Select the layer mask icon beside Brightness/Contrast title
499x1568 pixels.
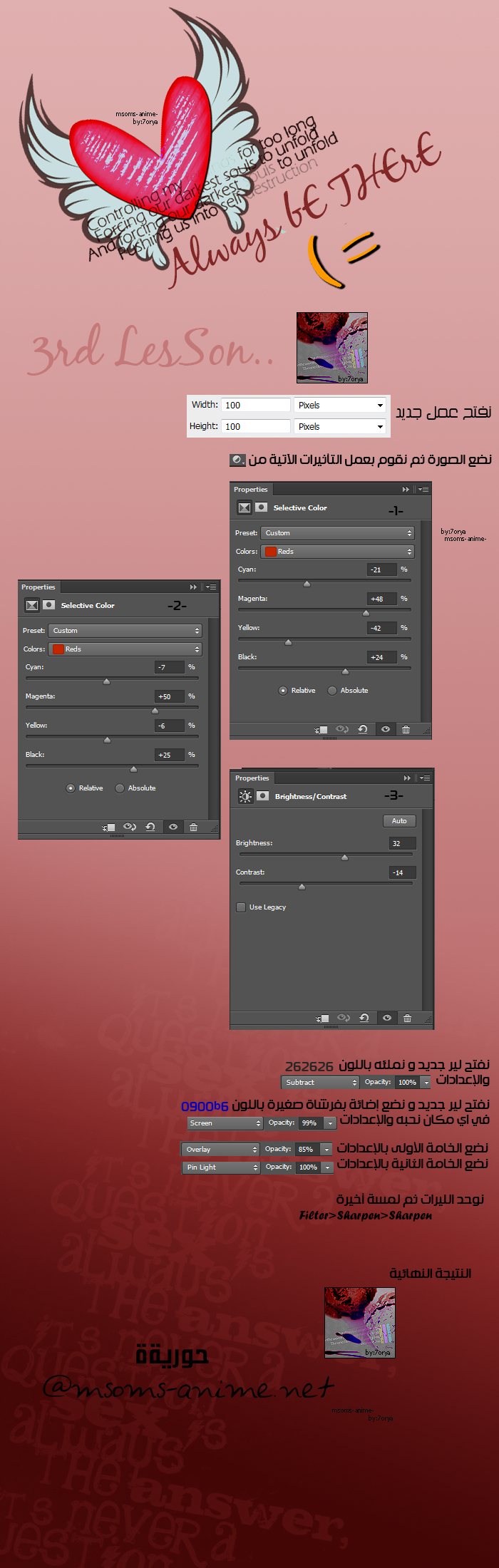(263, 796)
